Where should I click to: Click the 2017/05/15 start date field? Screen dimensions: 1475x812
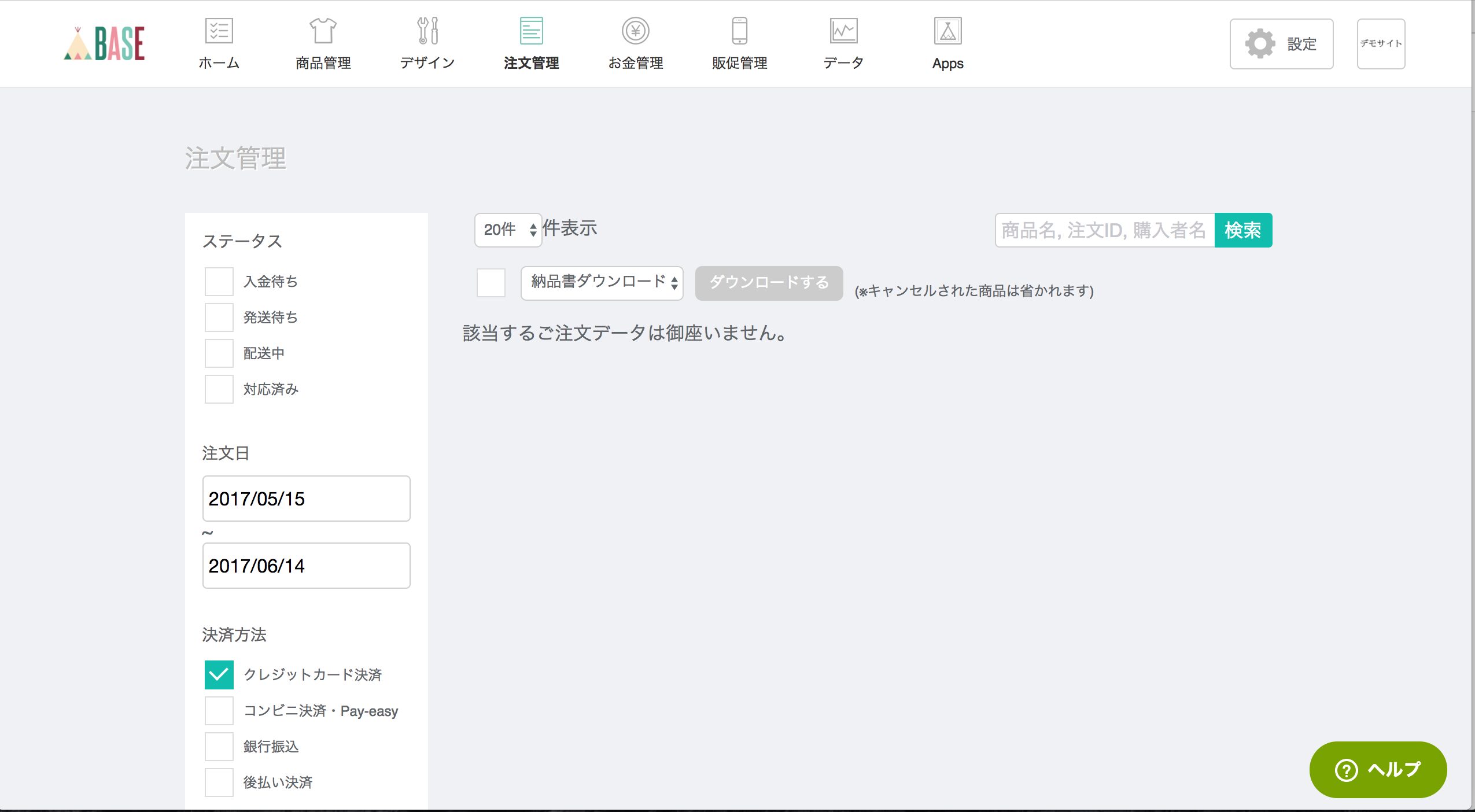[306, 499]
